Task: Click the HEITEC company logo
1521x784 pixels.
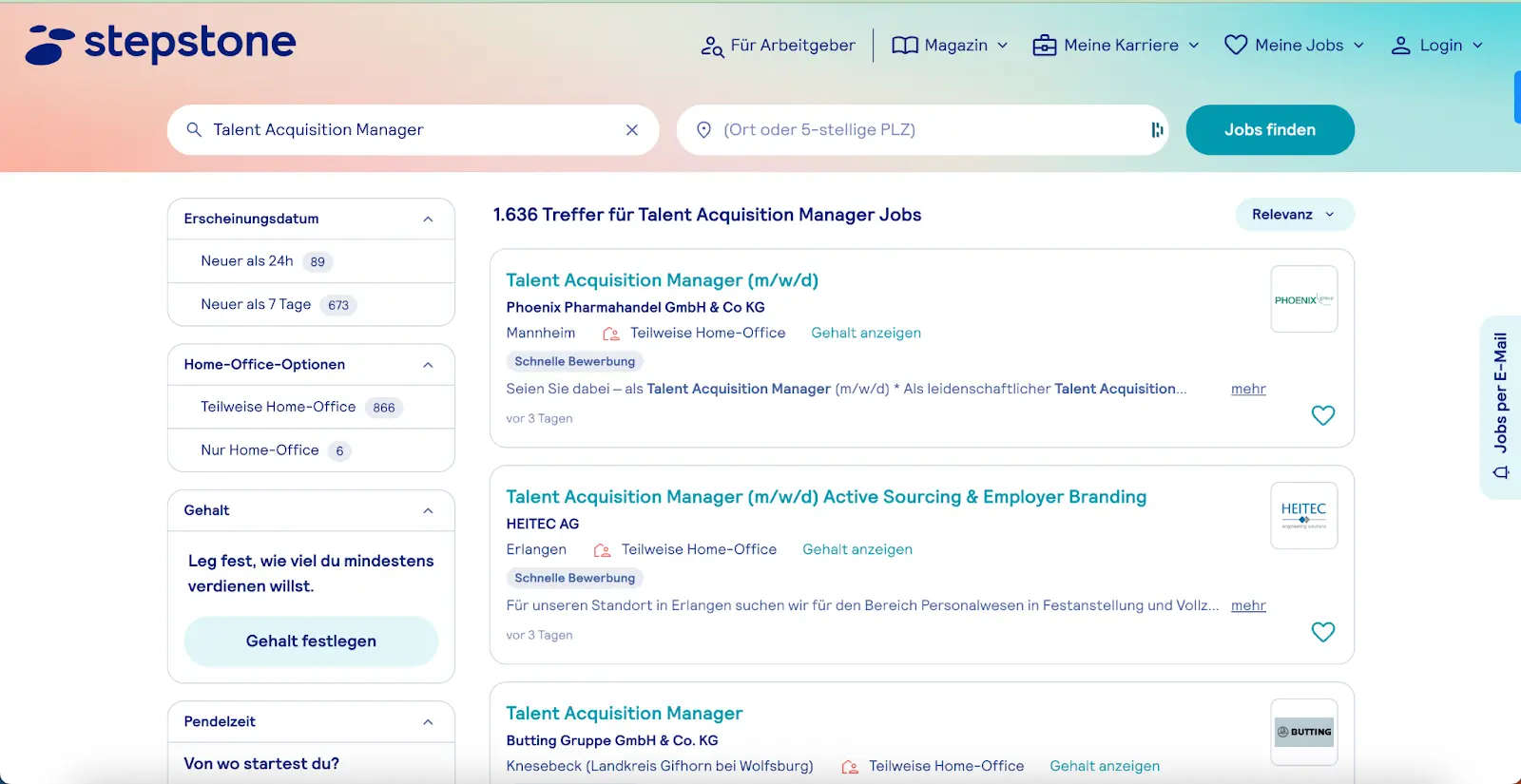Action: click(x=1304, y=516)
